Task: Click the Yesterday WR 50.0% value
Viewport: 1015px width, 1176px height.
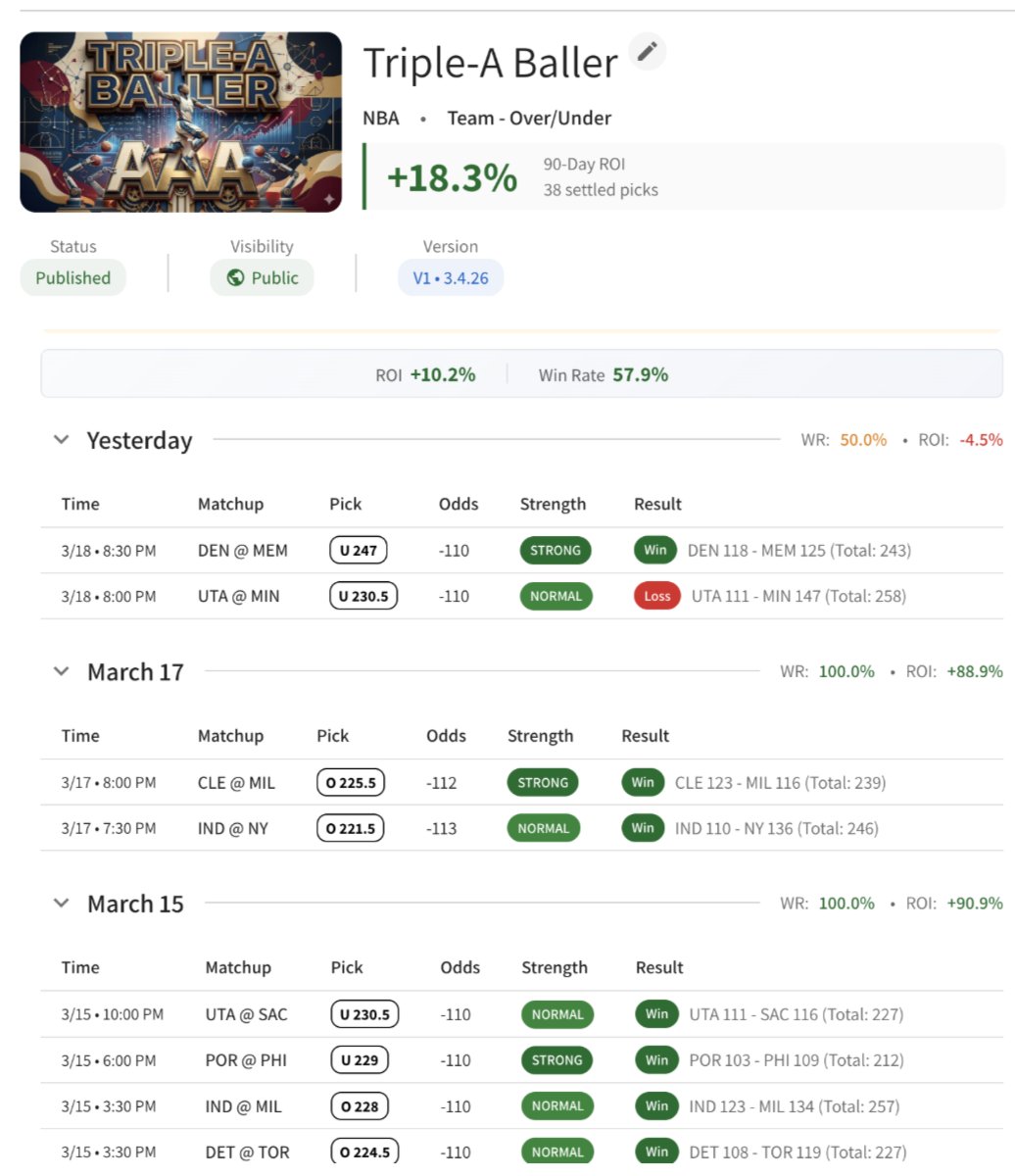Action: click(x=863, y=440)
